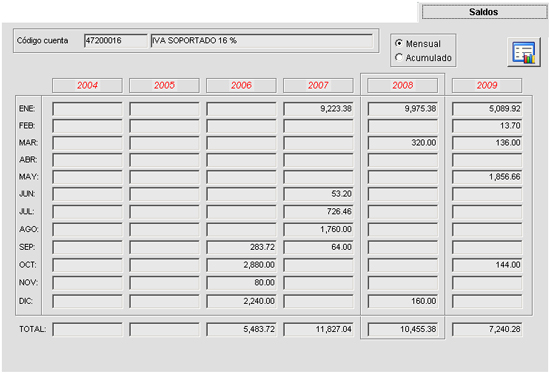Click the 726.46 cell for JUL 2007

(x=318, y=212)
